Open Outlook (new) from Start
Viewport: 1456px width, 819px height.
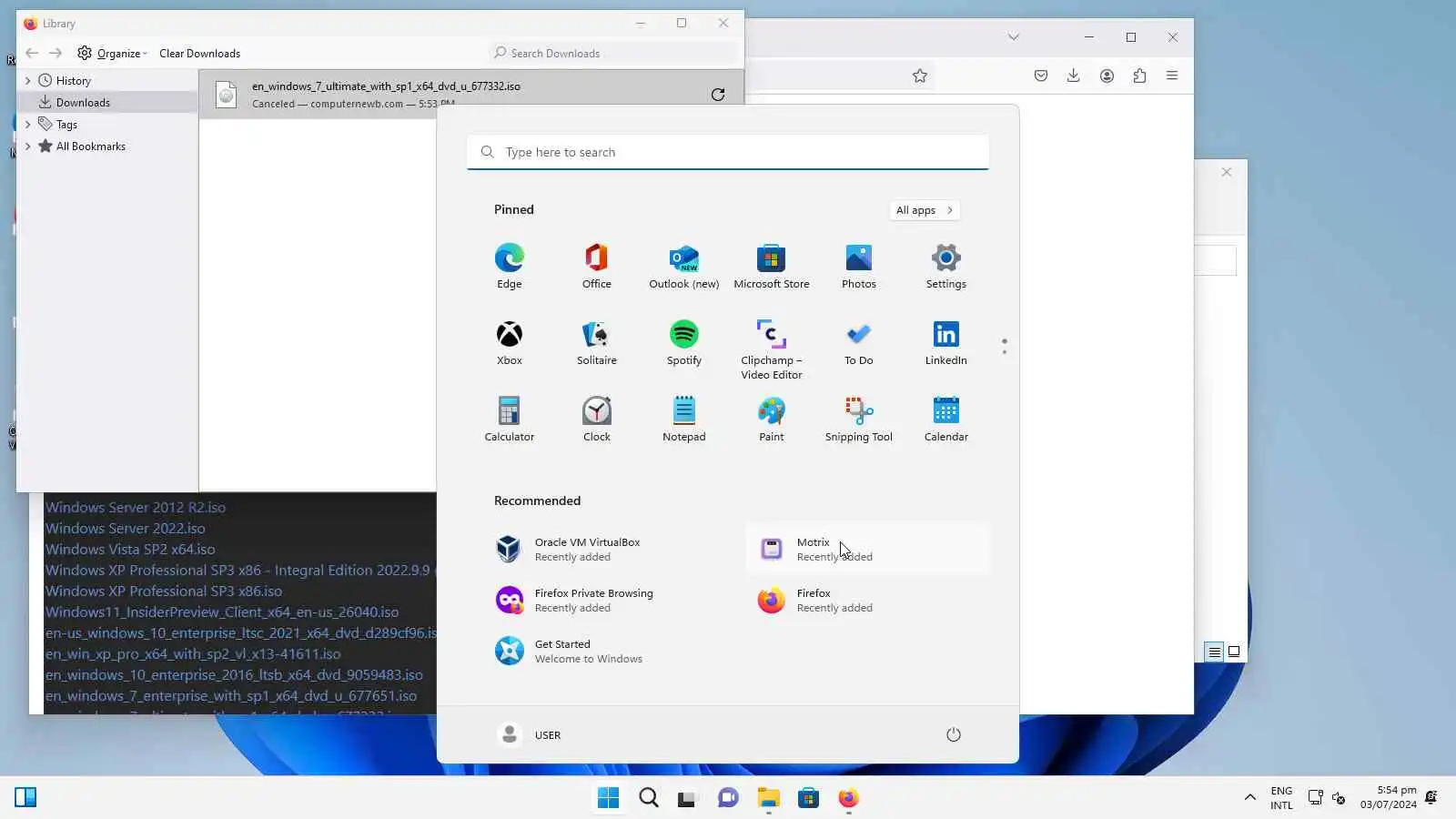click(x=684, y=266)
